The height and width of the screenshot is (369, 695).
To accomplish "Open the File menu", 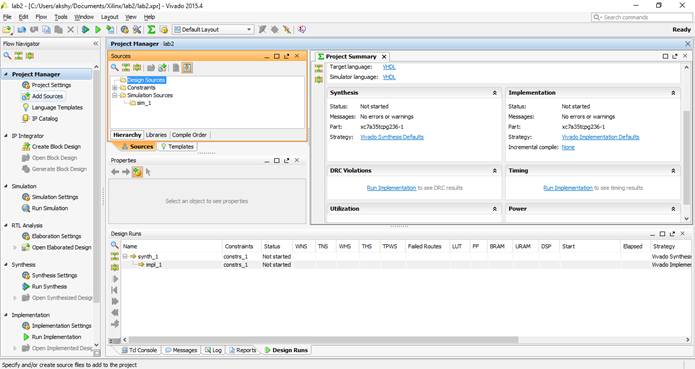I will tap(7, 17).
